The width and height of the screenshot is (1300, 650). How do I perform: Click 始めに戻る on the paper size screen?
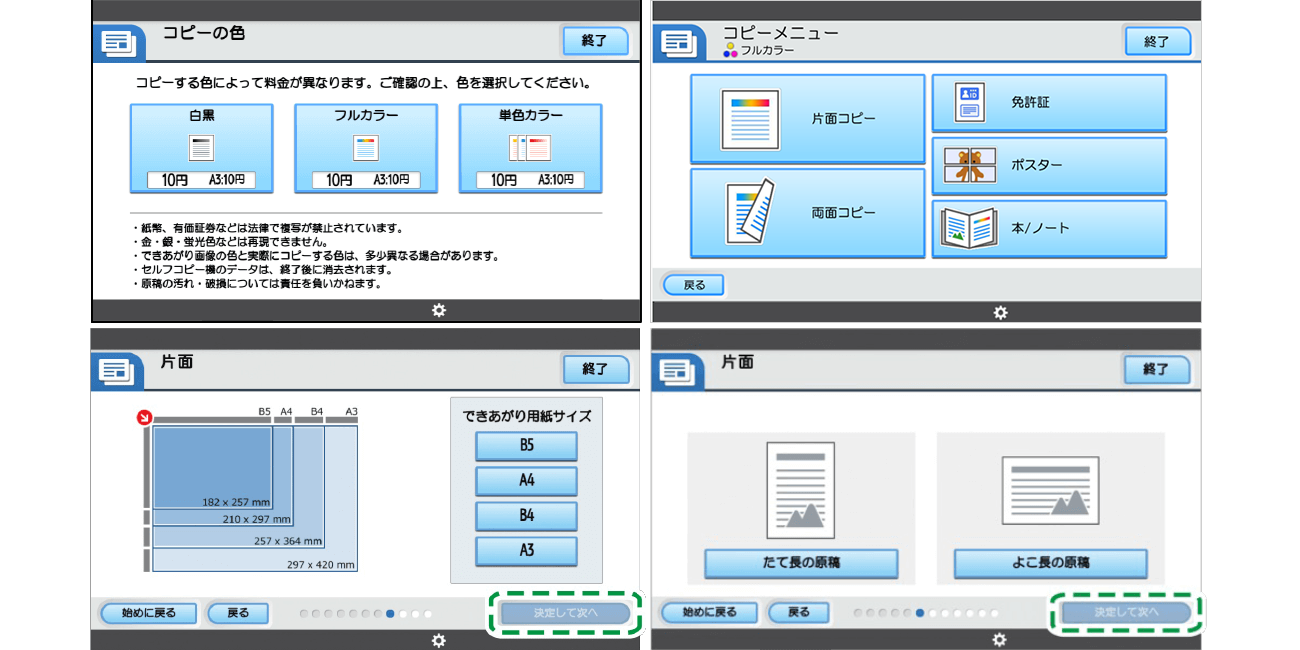click(148, 613)
